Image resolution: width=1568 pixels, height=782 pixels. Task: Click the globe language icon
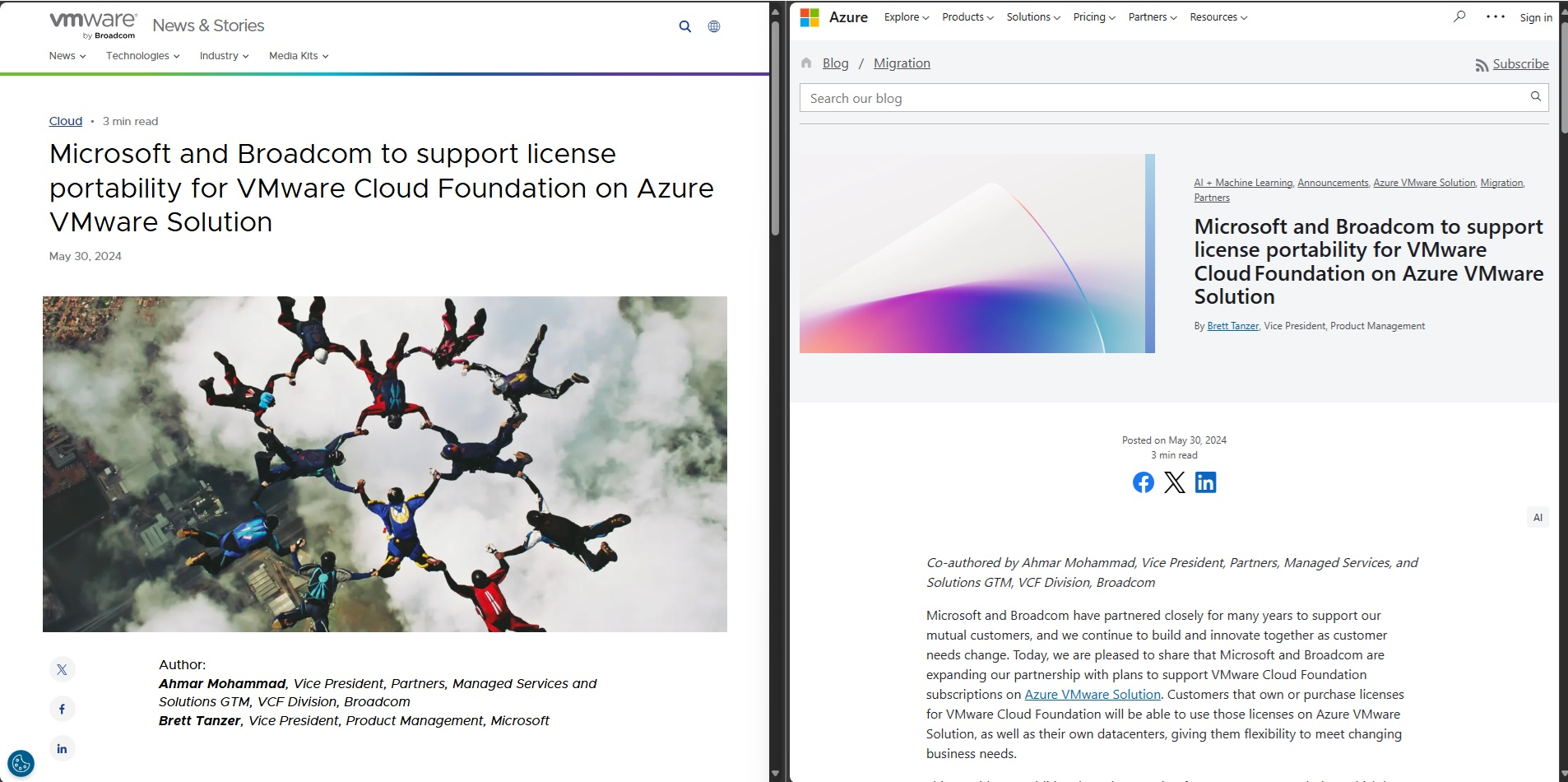pos(713,26)
